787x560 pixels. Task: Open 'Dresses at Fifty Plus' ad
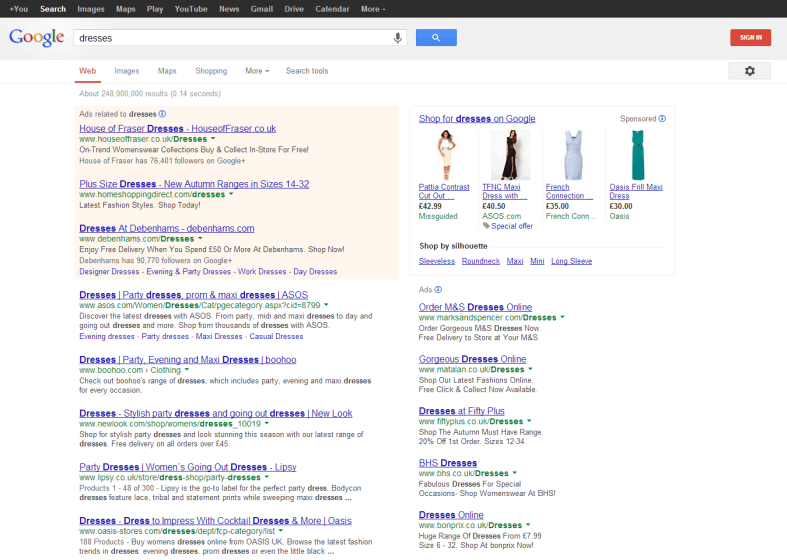pyautogui.click(x=462, y=411)
